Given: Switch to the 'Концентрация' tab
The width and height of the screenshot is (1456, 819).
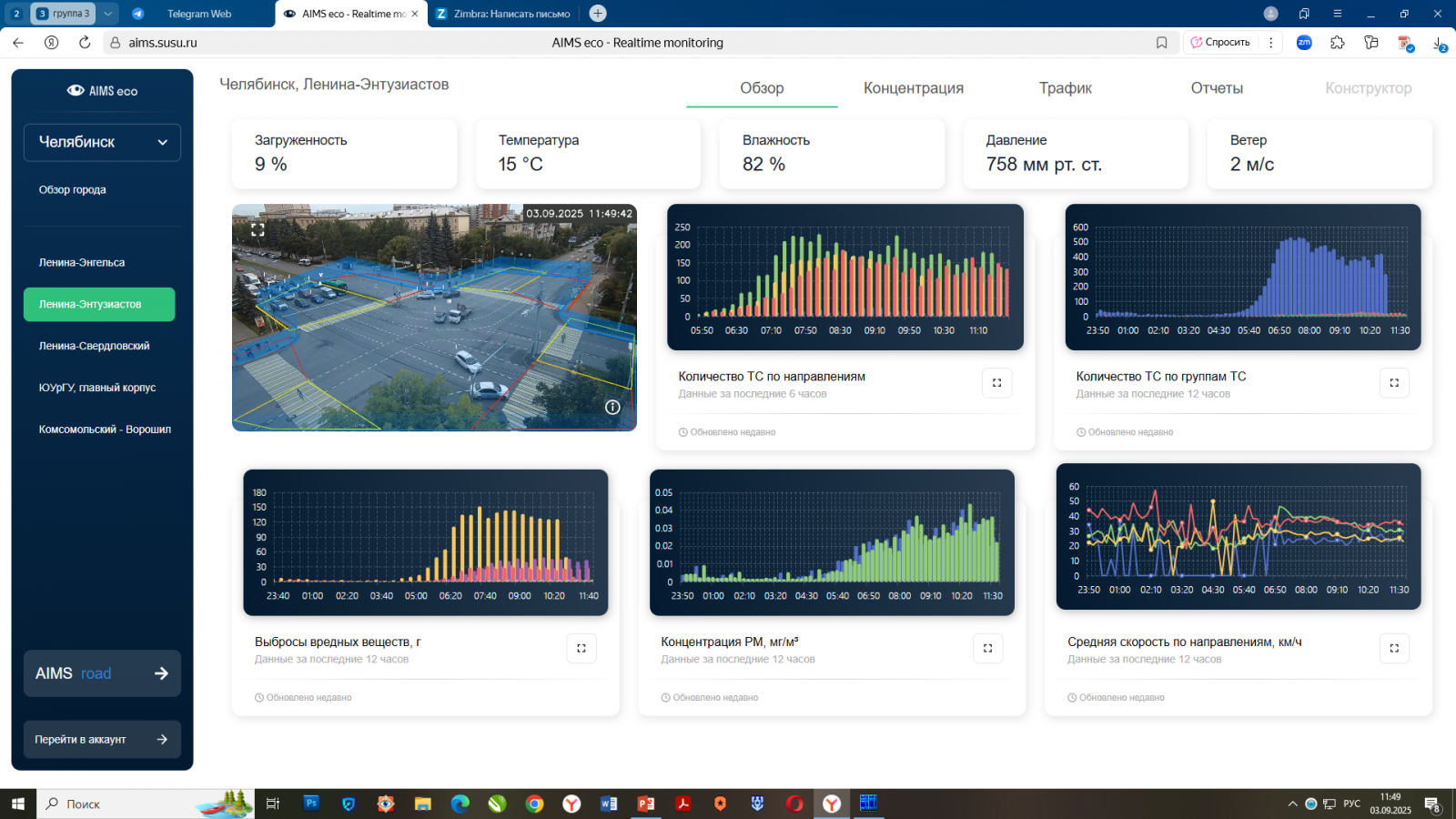Looking at the screenshot, I should coord(914,88).
